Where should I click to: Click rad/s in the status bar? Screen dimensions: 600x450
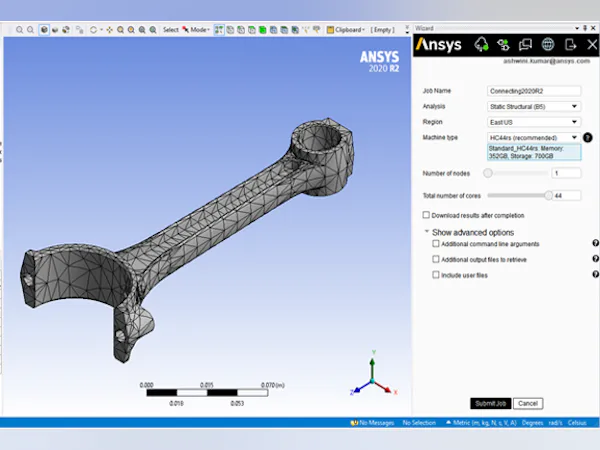[x=555, y=423]
